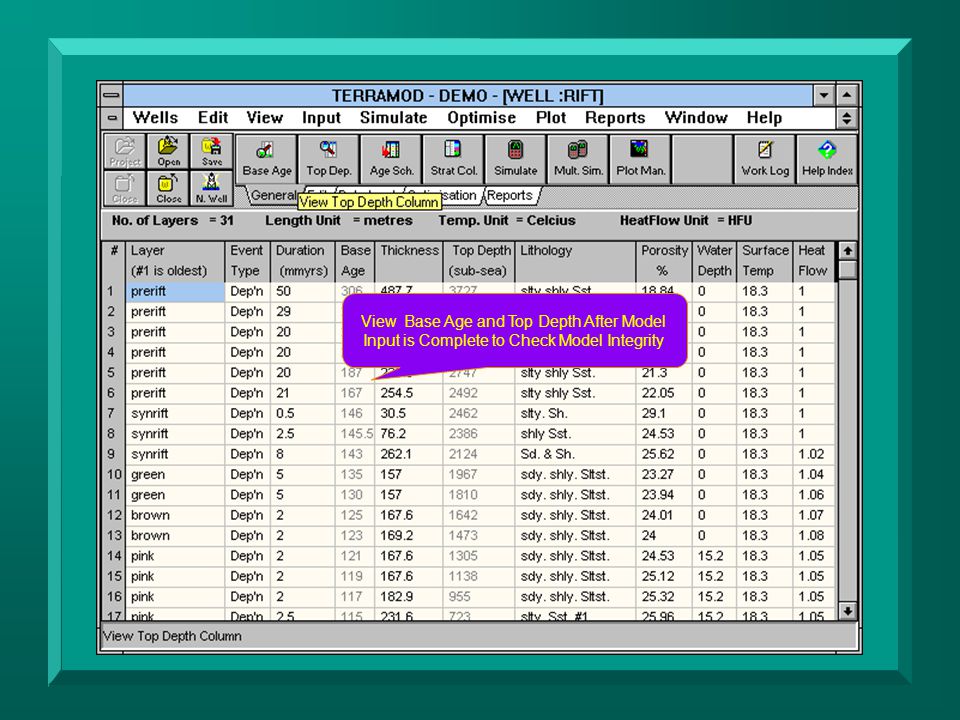Screen dimensions: 960x720
Task: Open Plot Man. from the toolbar
Action: coord(640,159)
